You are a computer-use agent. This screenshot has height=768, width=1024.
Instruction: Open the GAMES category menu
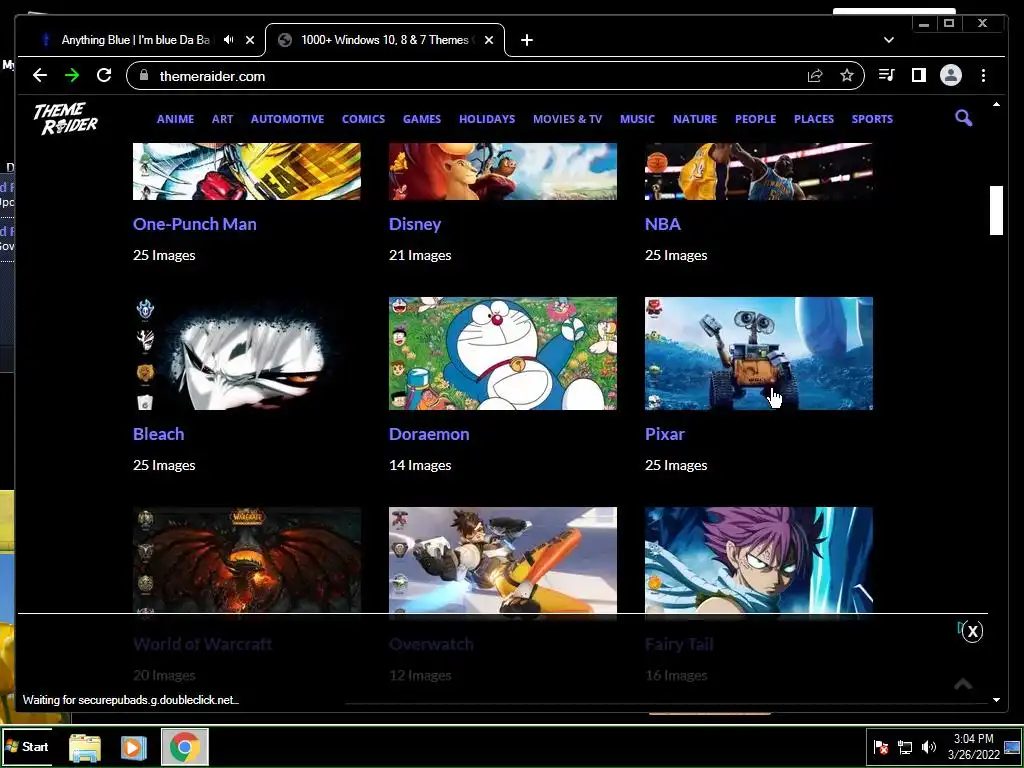click(422, 119)
